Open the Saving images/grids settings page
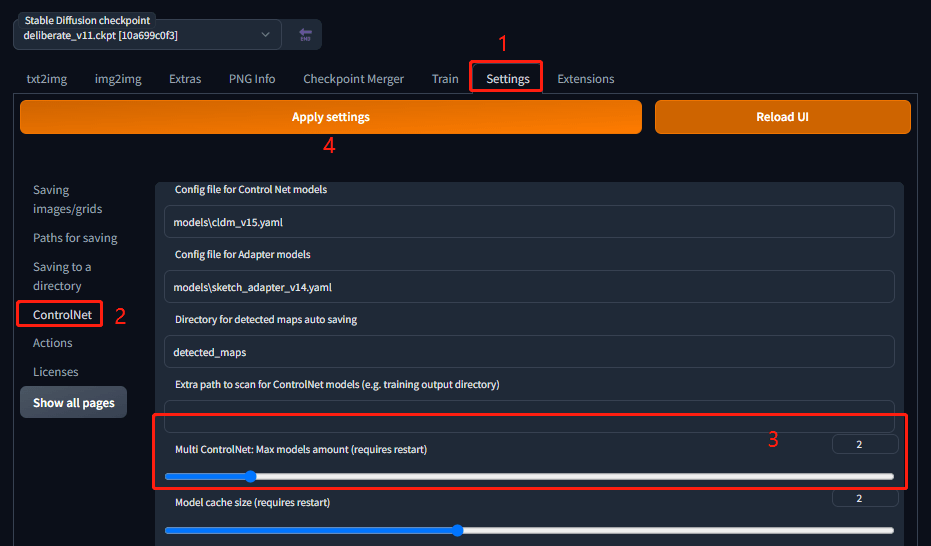Viewport: 931px width, 546px height. coord(68,199)
